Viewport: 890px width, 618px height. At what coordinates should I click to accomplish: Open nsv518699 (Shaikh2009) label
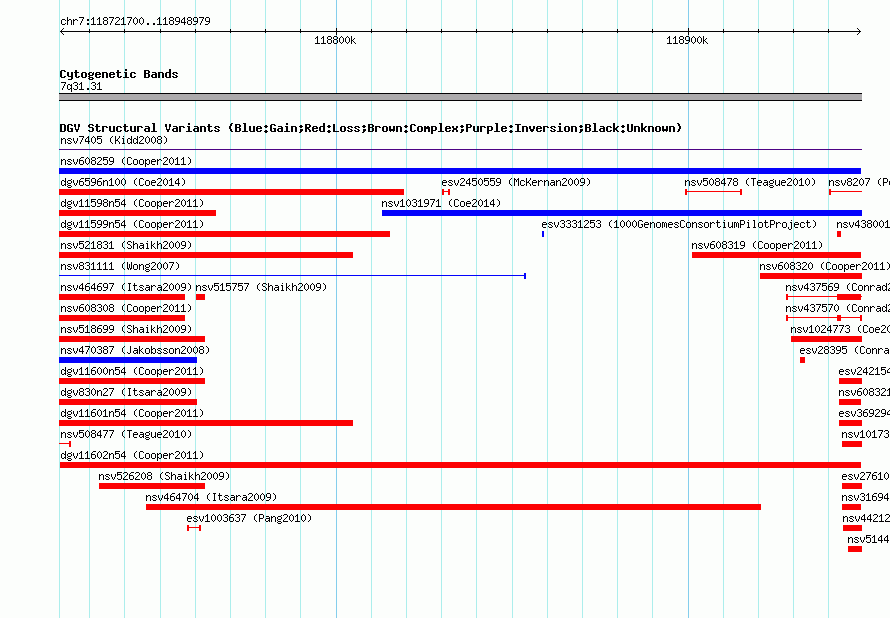coord(126,329)
